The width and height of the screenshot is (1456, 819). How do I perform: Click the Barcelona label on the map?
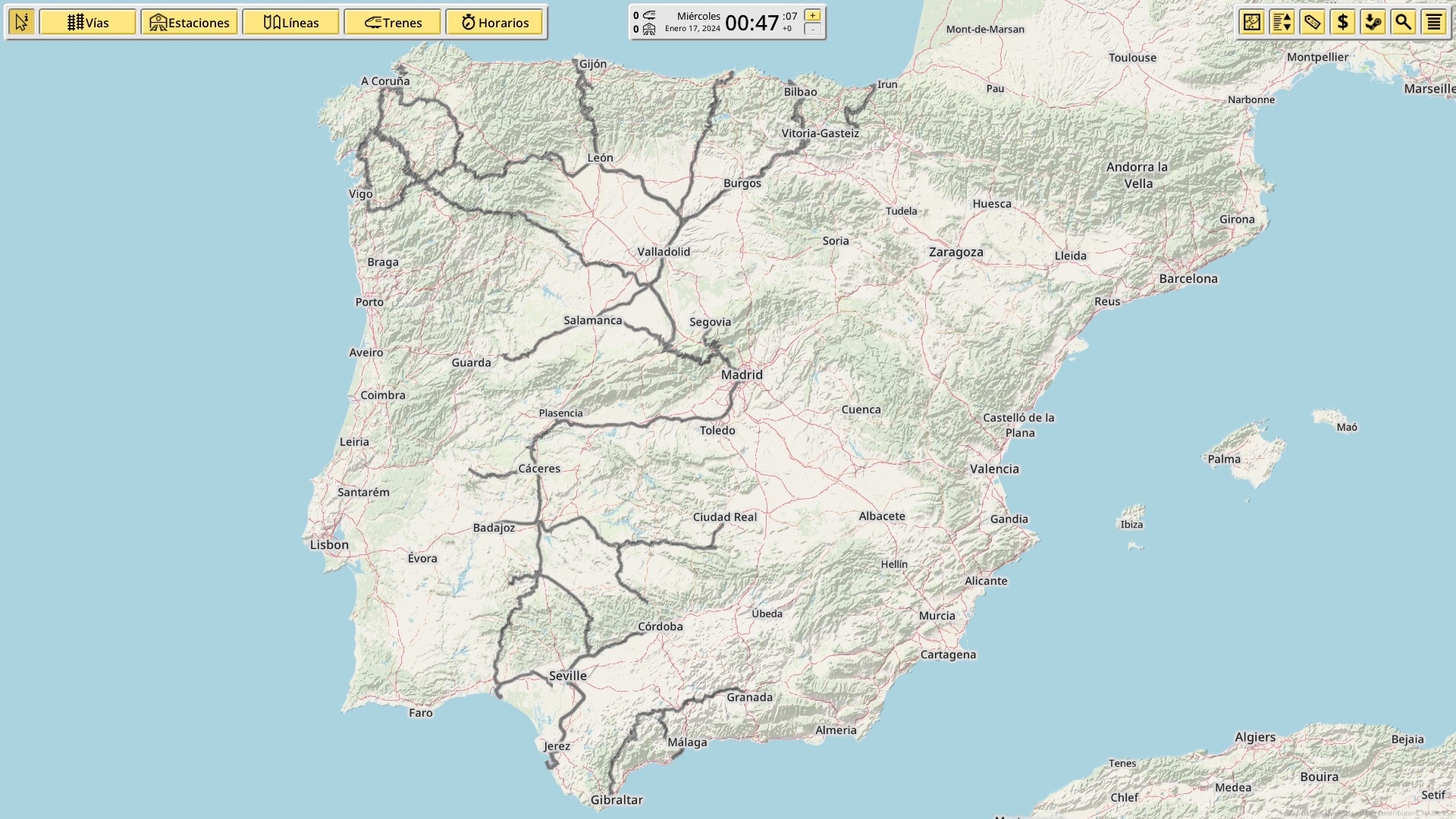point(1188,278)
